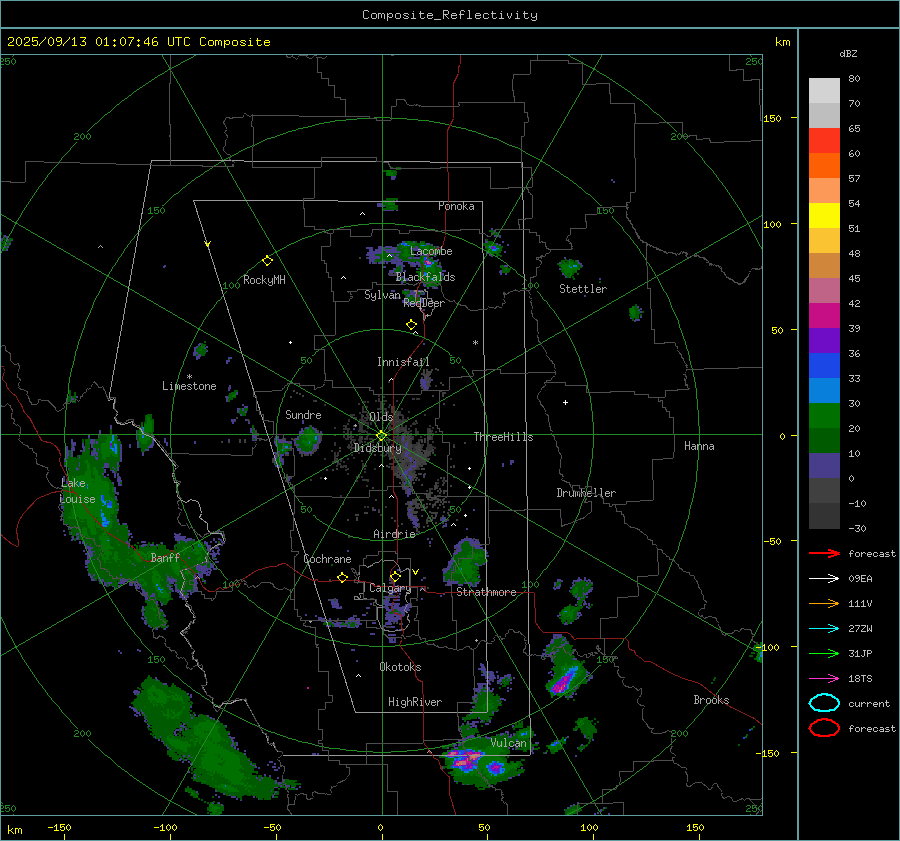This screenshot has height=841, width=900.
Task: Click the Sylvan label
Action: pos(382,294)
